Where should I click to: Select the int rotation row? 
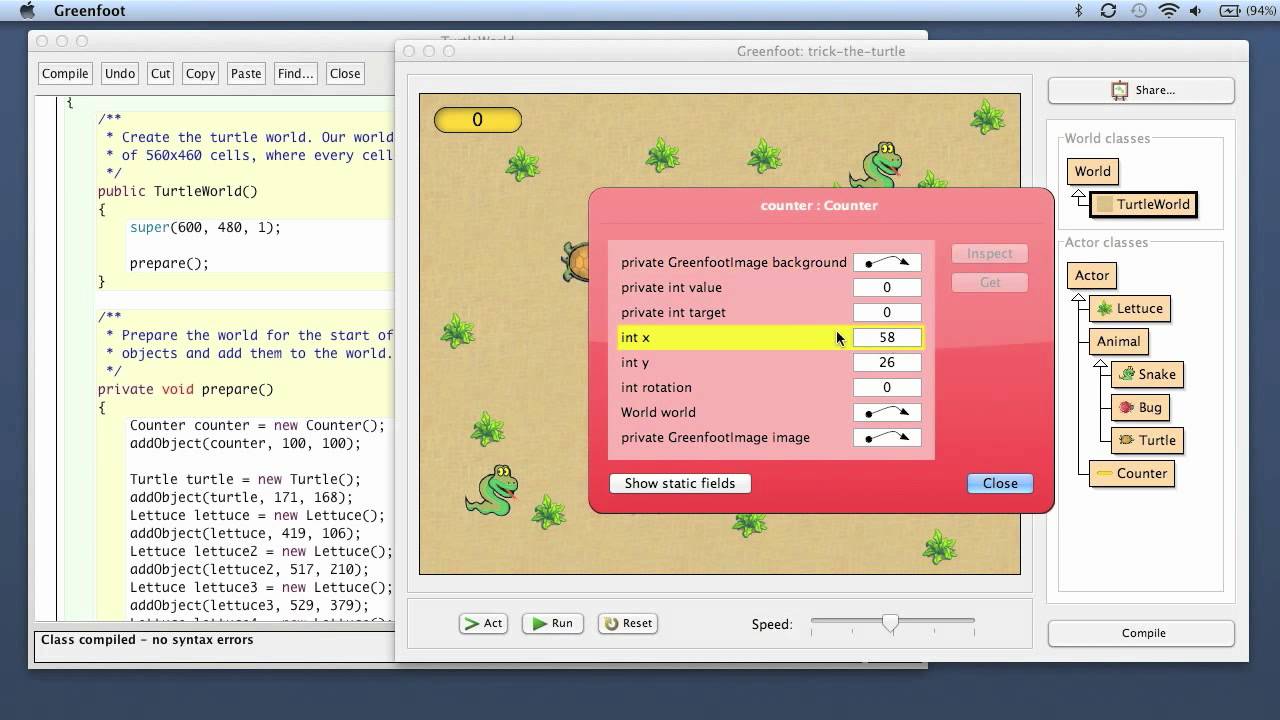click(770, 387)
